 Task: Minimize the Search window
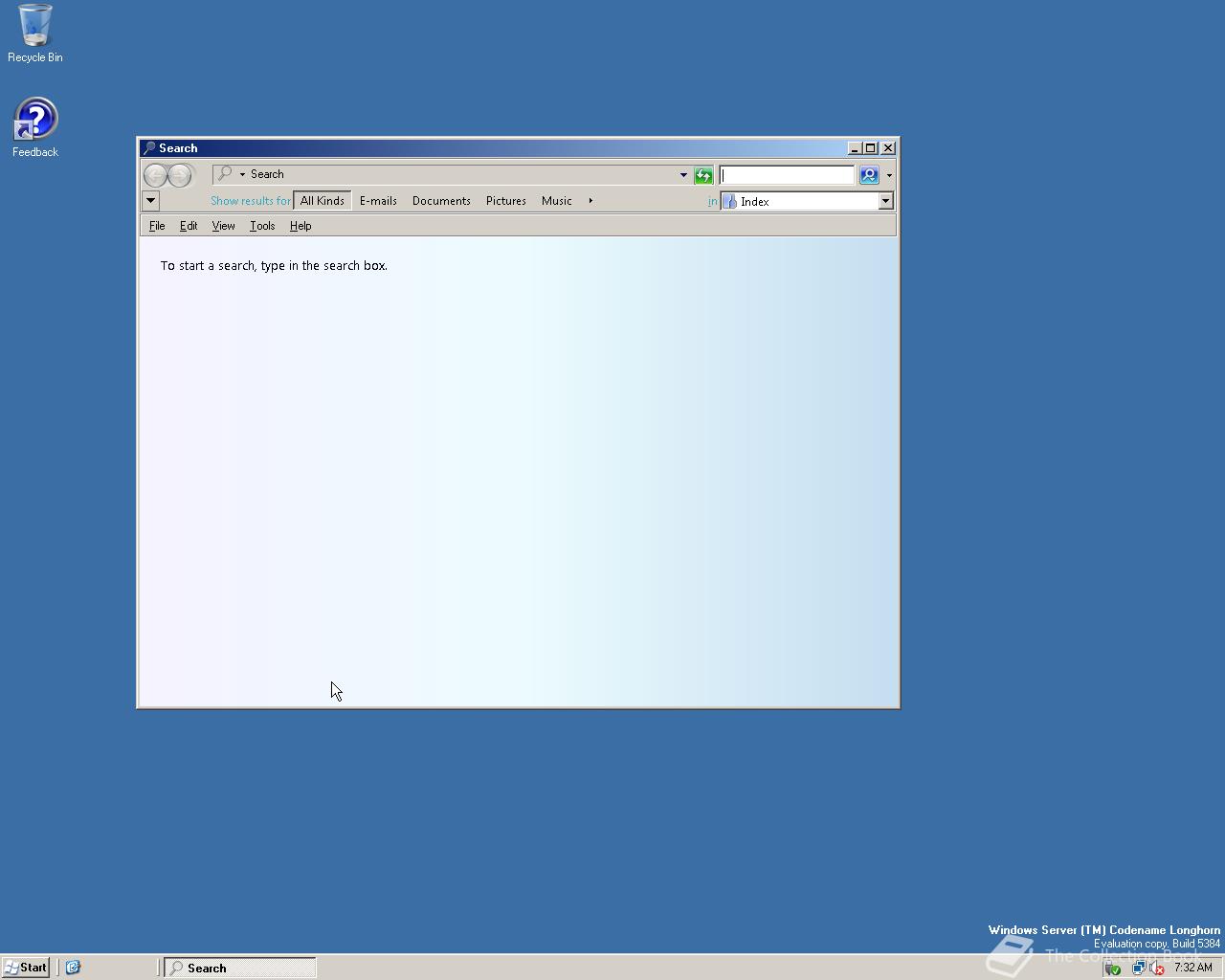click(x=854, y=148)
